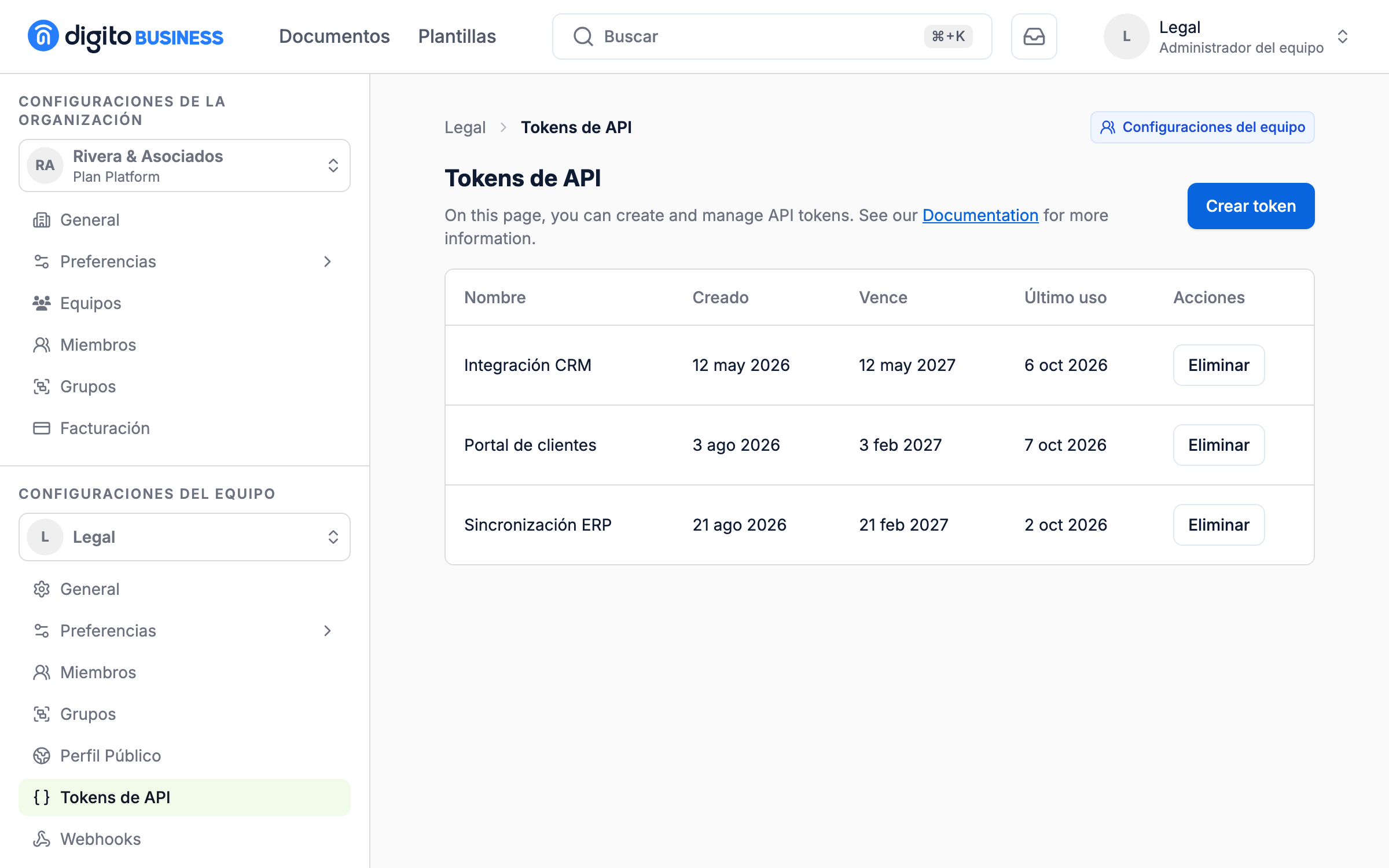Click team General gear icon

click(42, 589)
